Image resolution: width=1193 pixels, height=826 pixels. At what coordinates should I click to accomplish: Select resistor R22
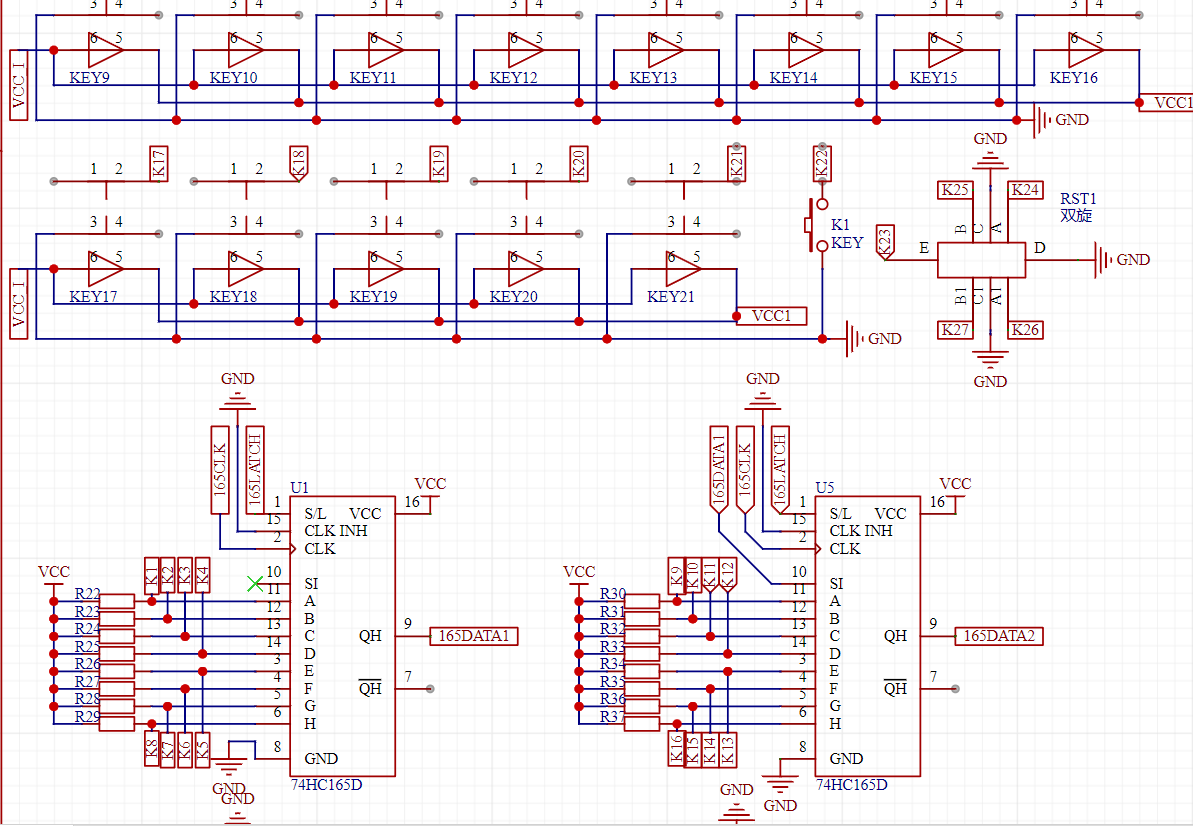[117, 602]
